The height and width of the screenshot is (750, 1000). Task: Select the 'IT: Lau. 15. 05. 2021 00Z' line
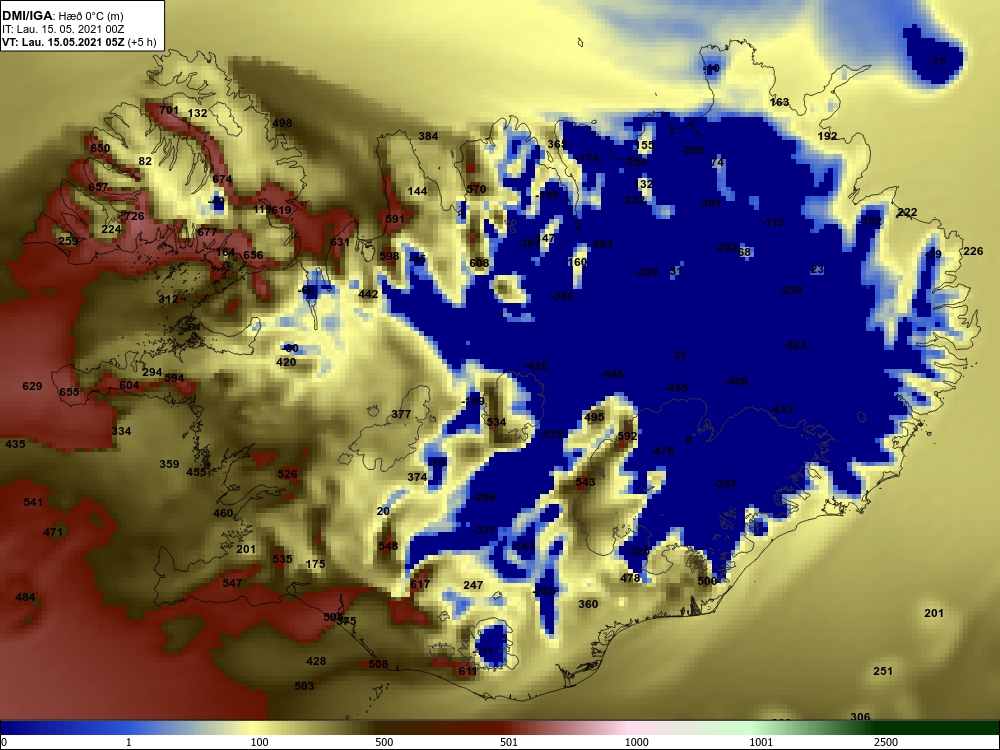point(62,29)
